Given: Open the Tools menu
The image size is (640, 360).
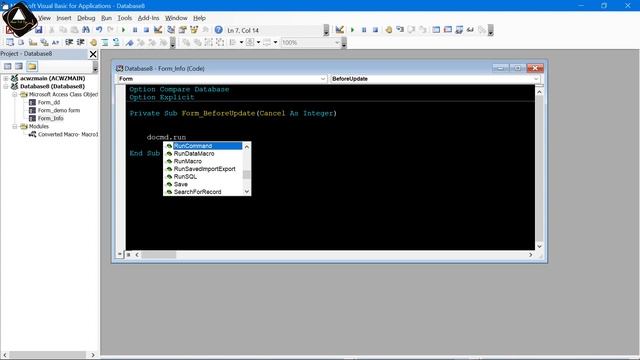Looking at the screenshot, I should [x=124, y=18].
